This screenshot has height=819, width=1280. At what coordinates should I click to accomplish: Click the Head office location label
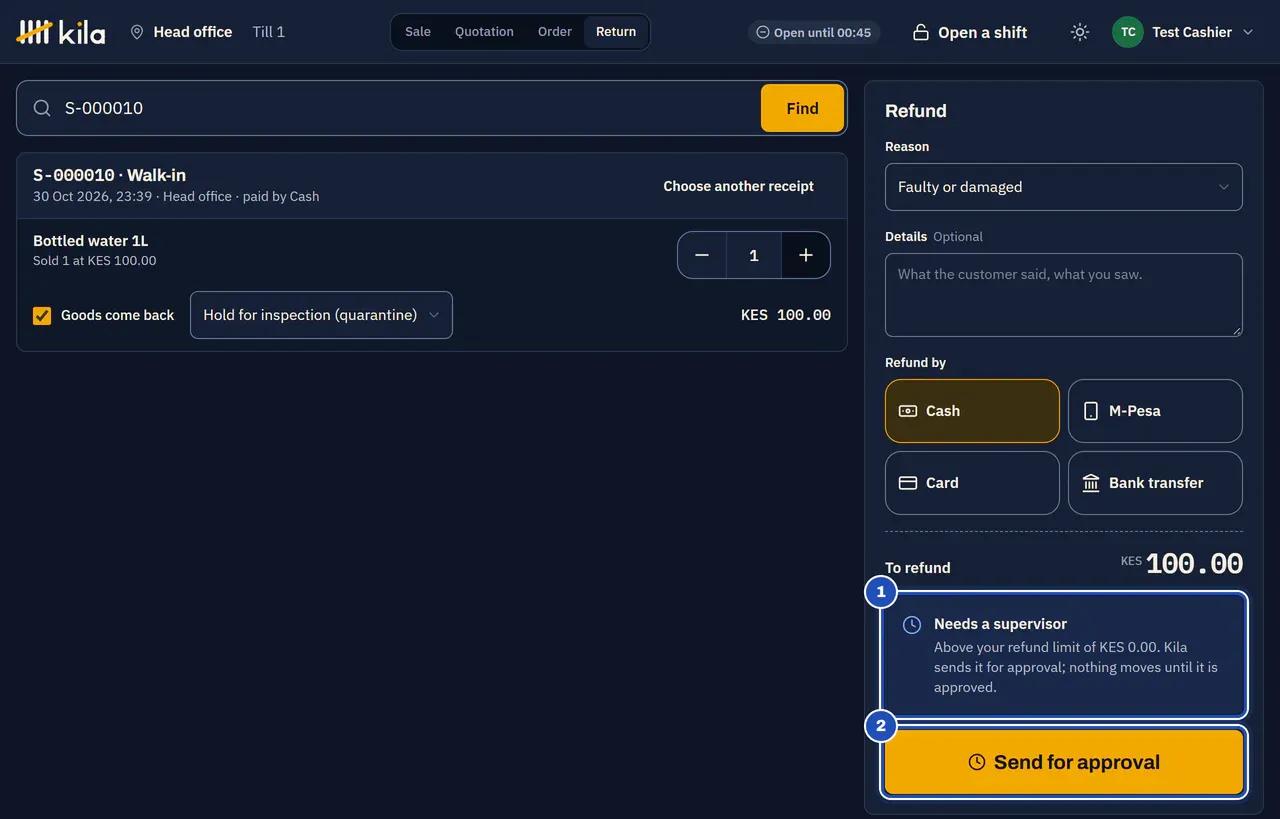tap(193, 32)
